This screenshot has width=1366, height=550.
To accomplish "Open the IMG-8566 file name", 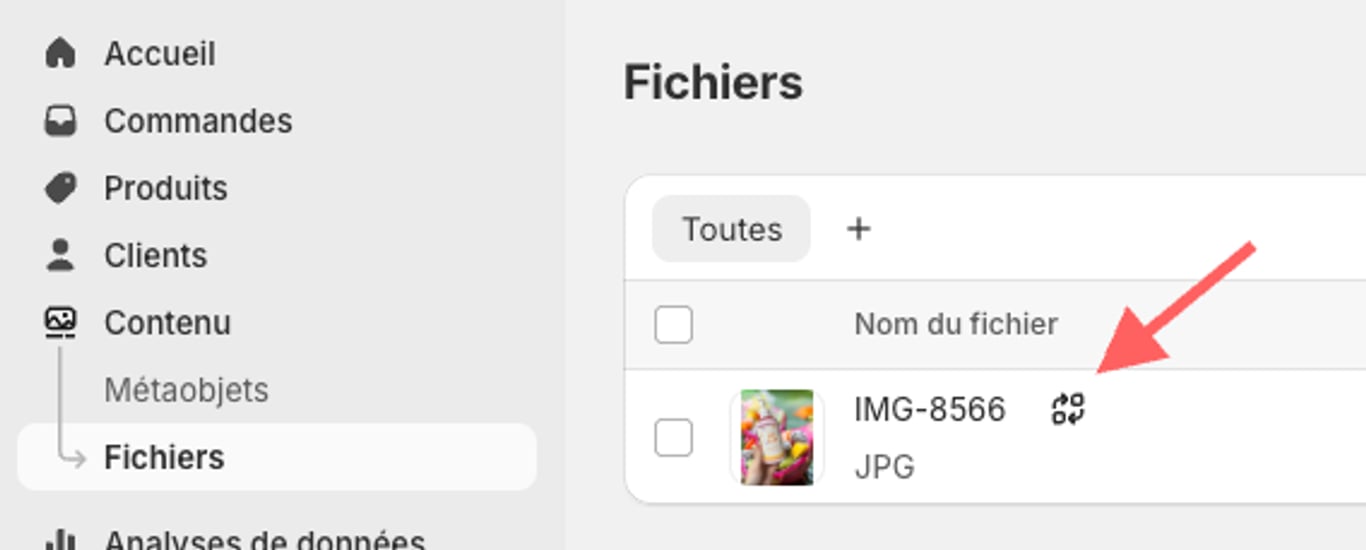I will coord(929,409).
